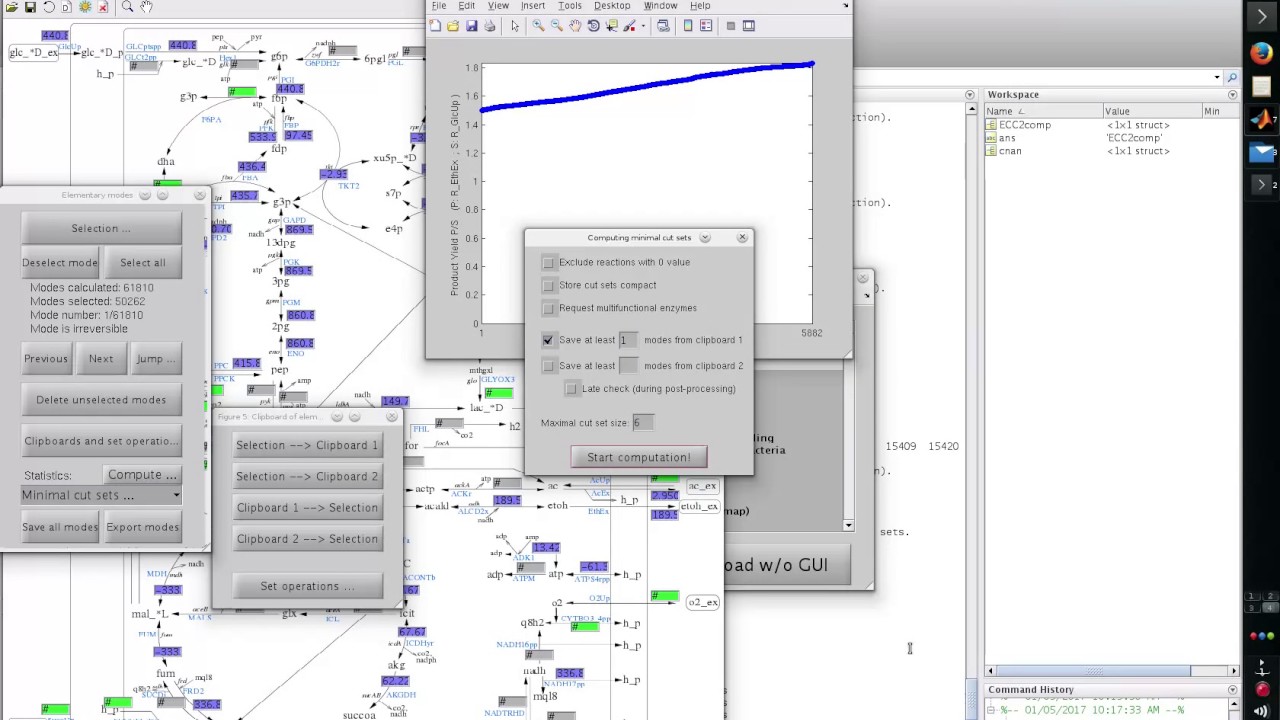Click the hand pan icon in map toolbar

tap(146, 7)
